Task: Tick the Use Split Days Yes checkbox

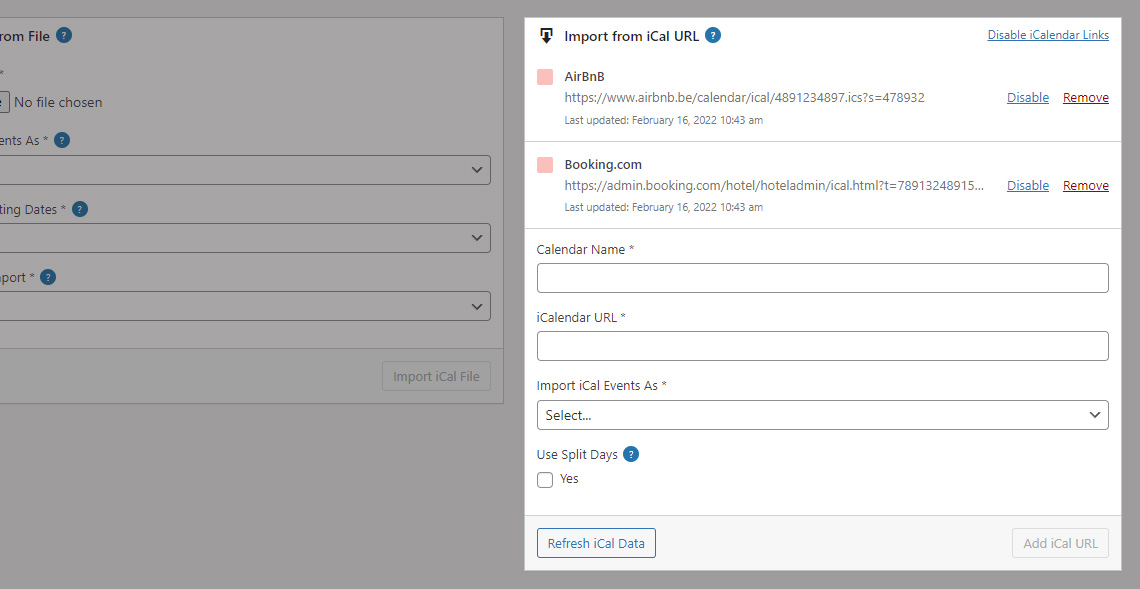Action: (545, 479)
